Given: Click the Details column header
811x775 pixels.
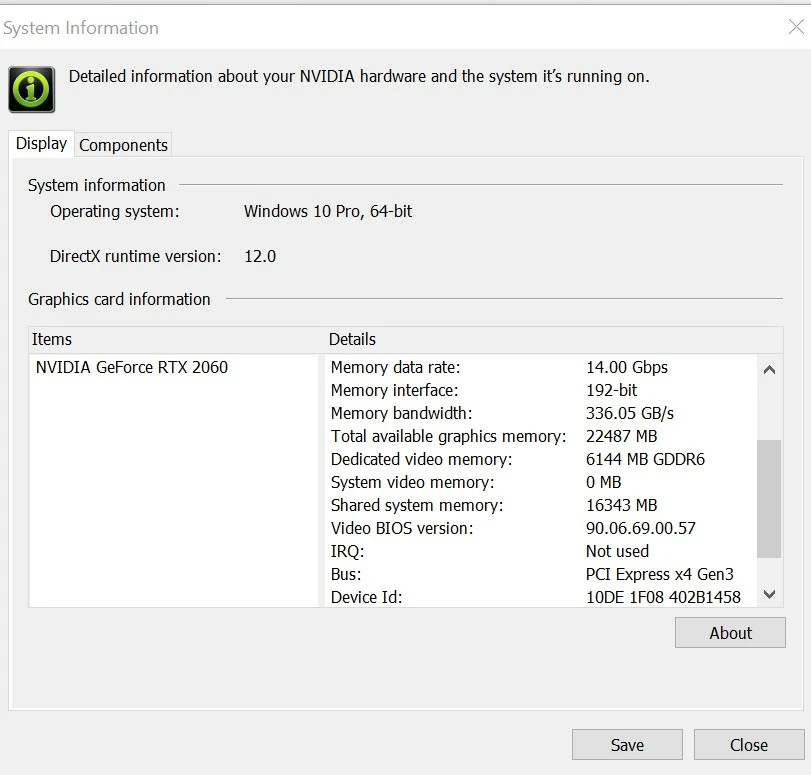Looking at the screenshot, I should point(554,339).
